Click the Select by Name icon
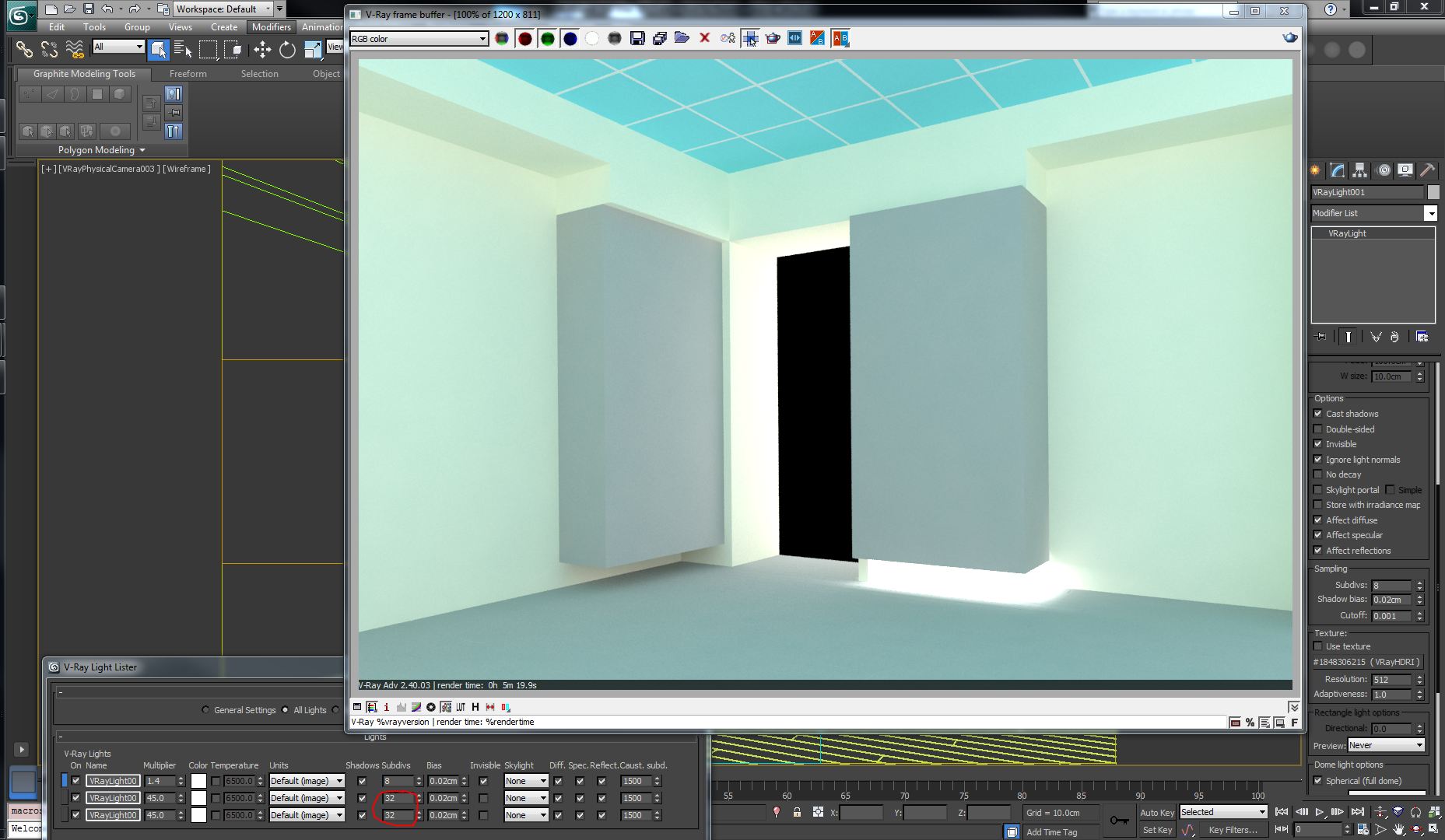 tap(183, 50)
